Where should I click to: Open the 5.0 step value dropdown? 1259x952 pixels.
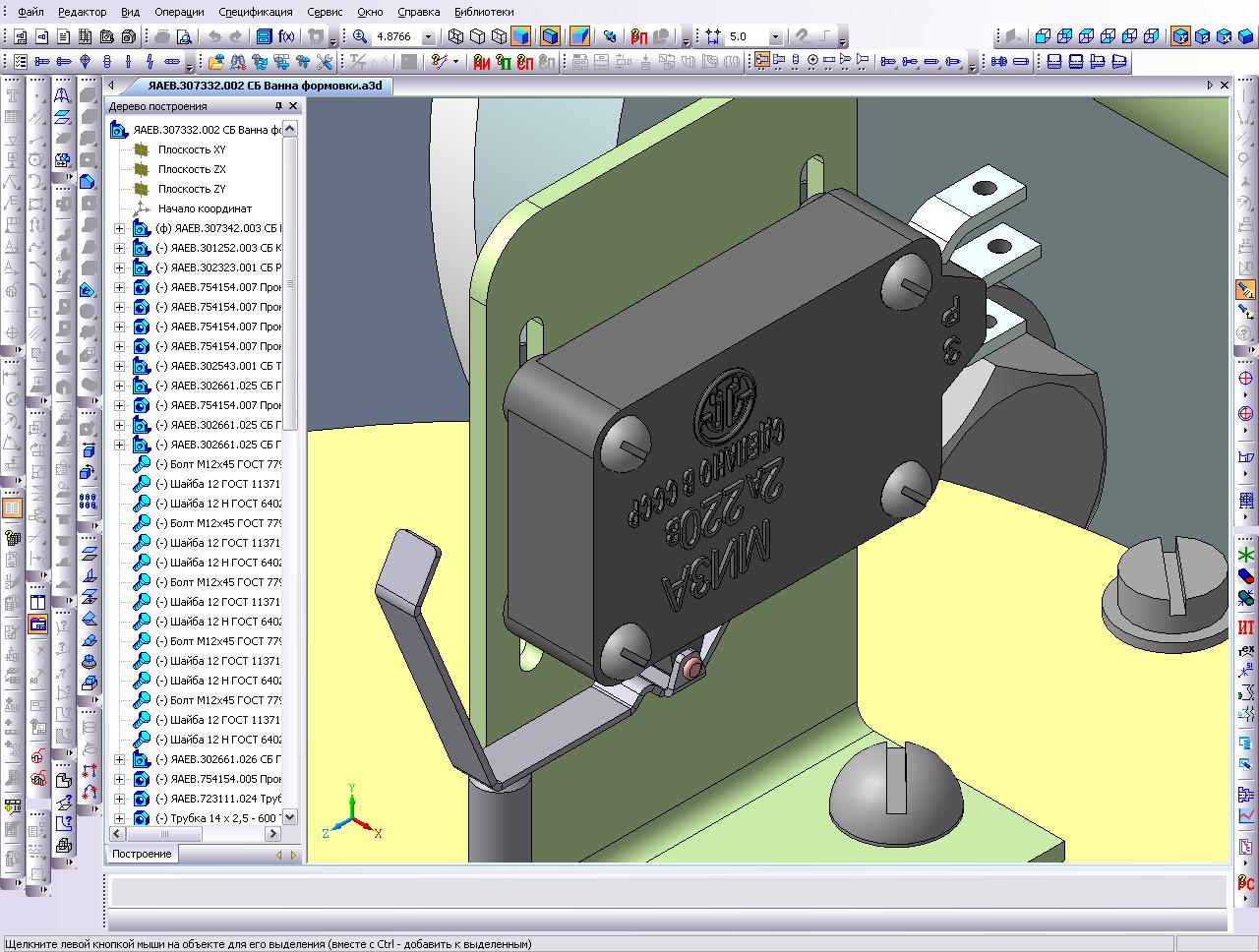point(775,37)
